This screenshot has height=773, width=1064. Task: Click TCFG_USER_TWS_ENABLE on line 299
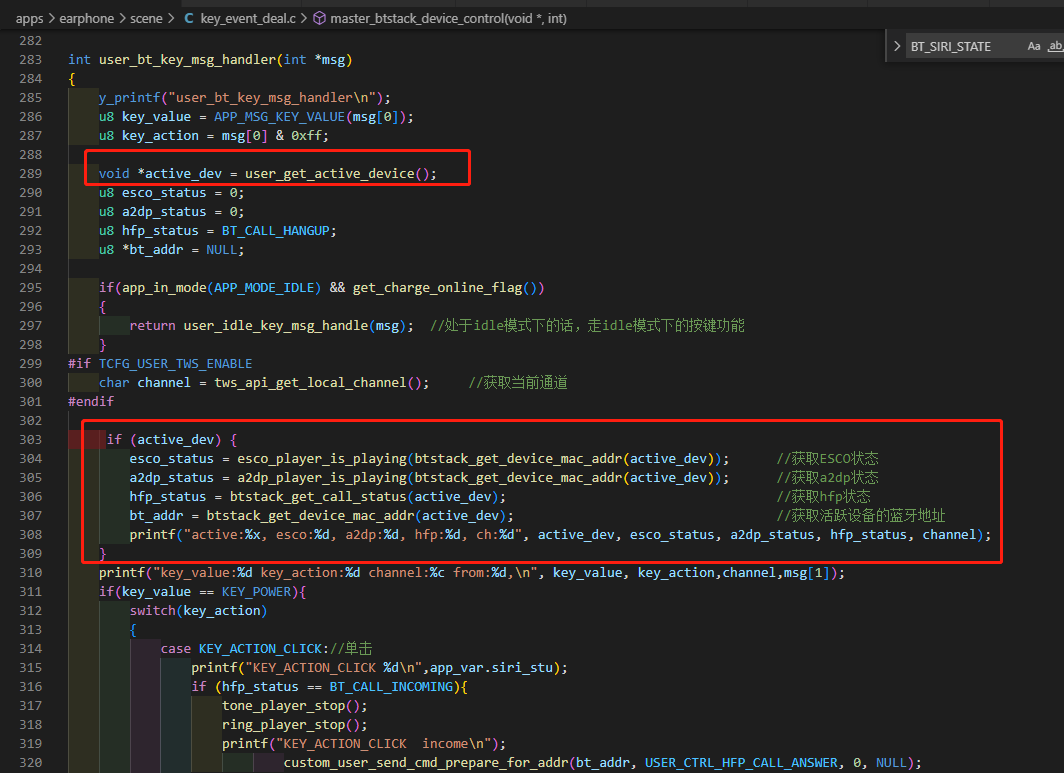pos(176,364)
